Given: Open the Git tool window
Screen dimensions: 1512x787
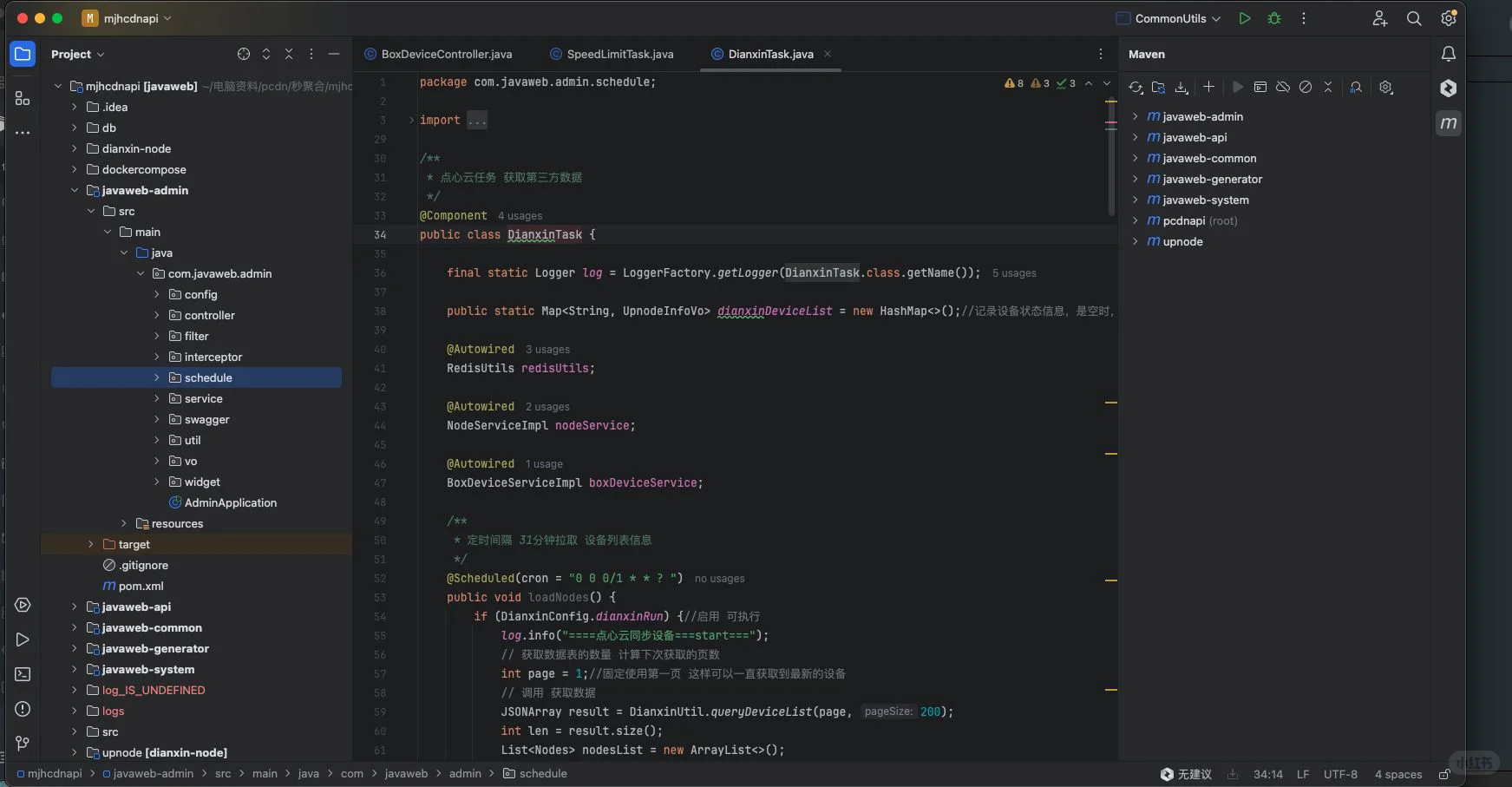Looking at the screenshot, I should coord(23,744).
